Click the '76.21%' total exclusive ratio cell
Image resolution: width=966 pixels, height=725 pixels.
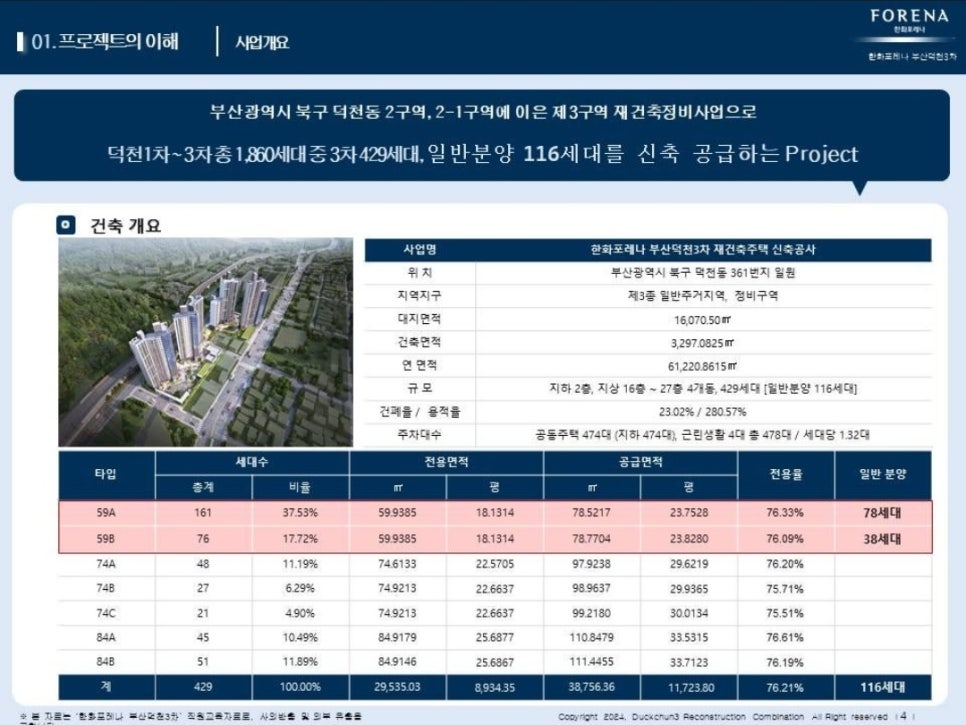[785, 687]
